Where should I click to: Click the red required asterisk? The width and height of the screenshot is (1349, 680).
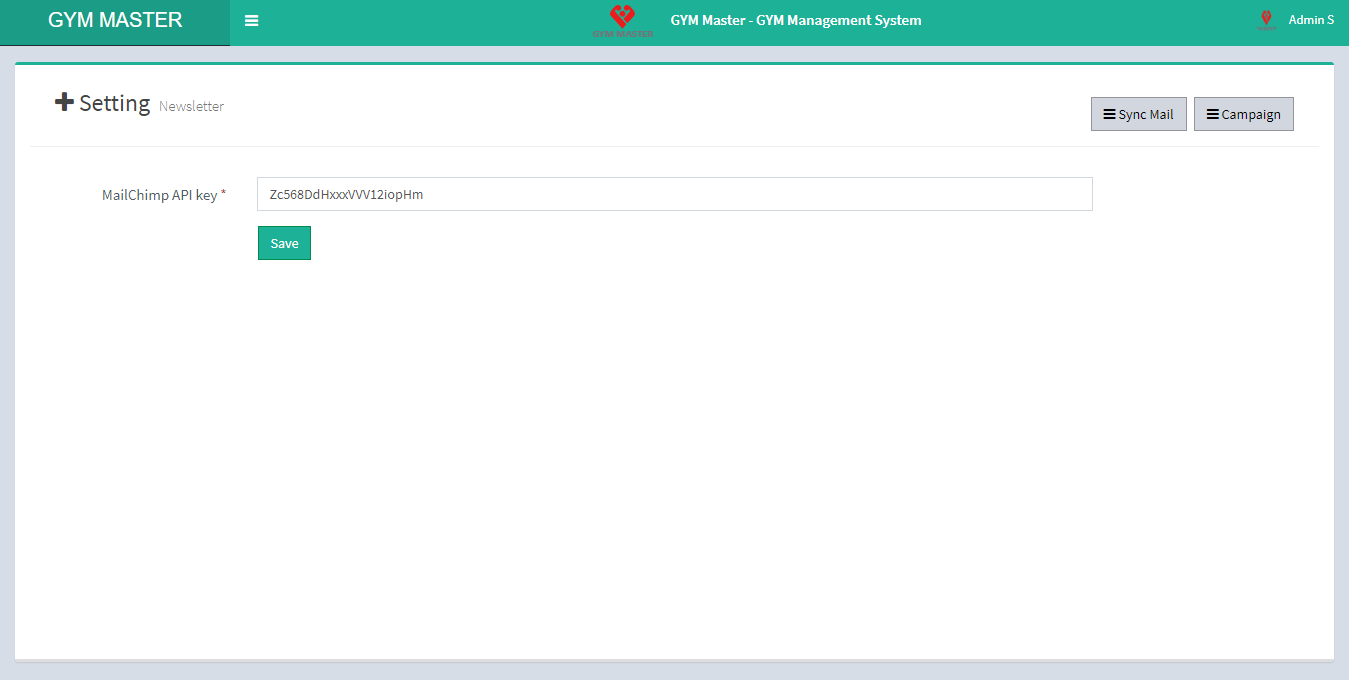224,194
